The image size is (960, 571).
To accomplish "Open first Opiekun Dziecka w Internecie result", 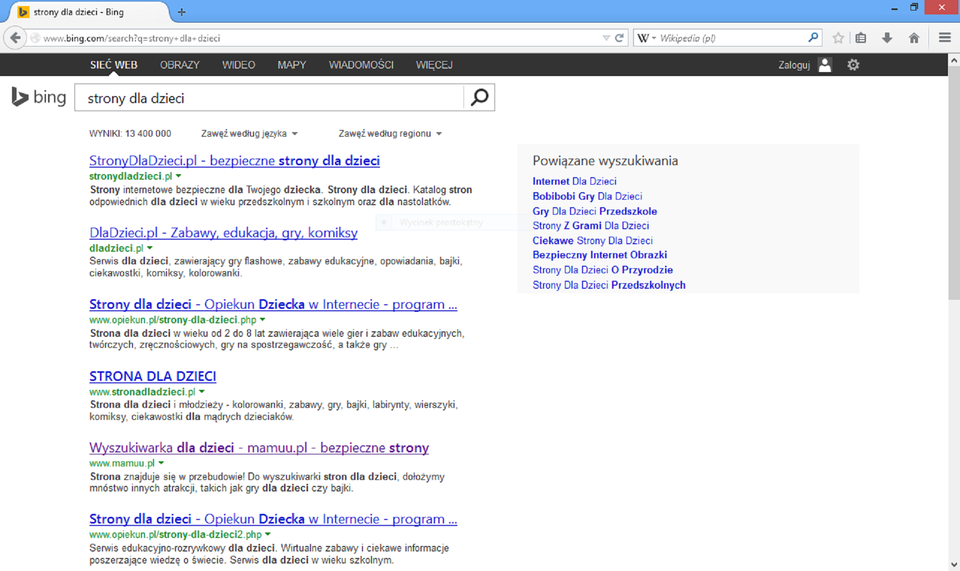I will click(273, 304).
